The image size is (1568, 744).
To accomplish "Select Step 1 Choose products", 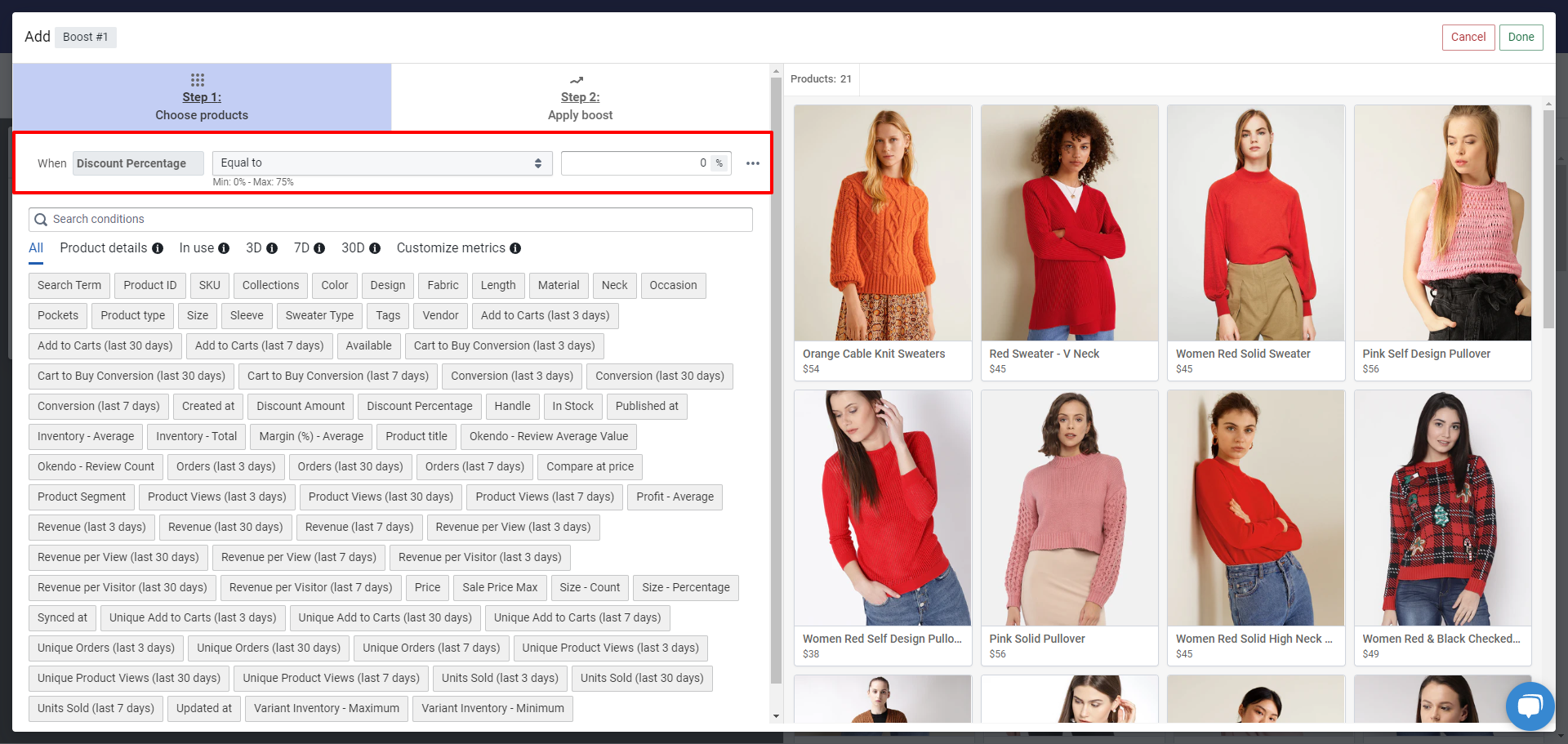I will click(x=202, y=97).
